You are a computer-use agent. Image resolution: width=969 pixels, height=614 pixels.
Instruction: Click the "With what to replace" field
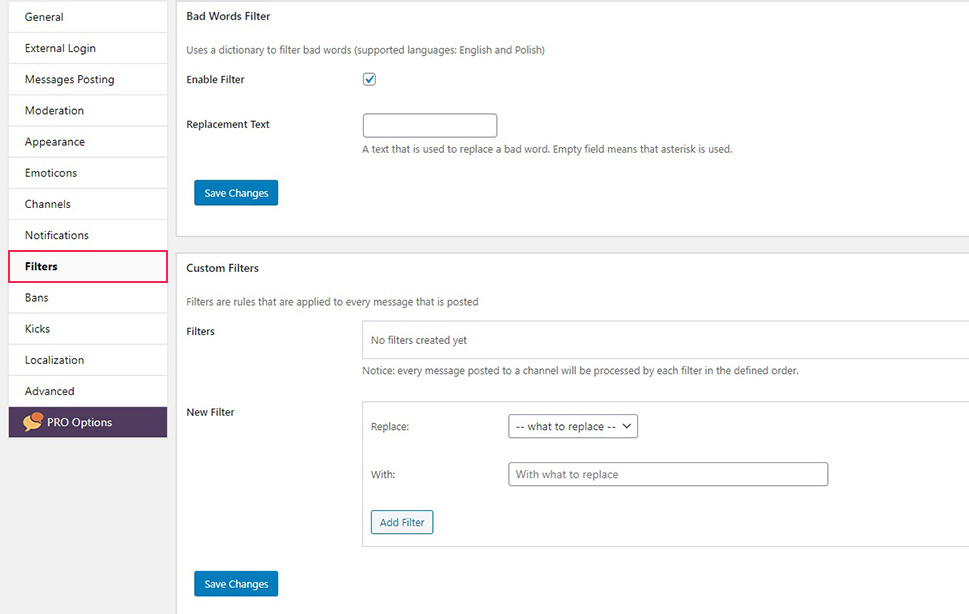(x=668, y=474)
